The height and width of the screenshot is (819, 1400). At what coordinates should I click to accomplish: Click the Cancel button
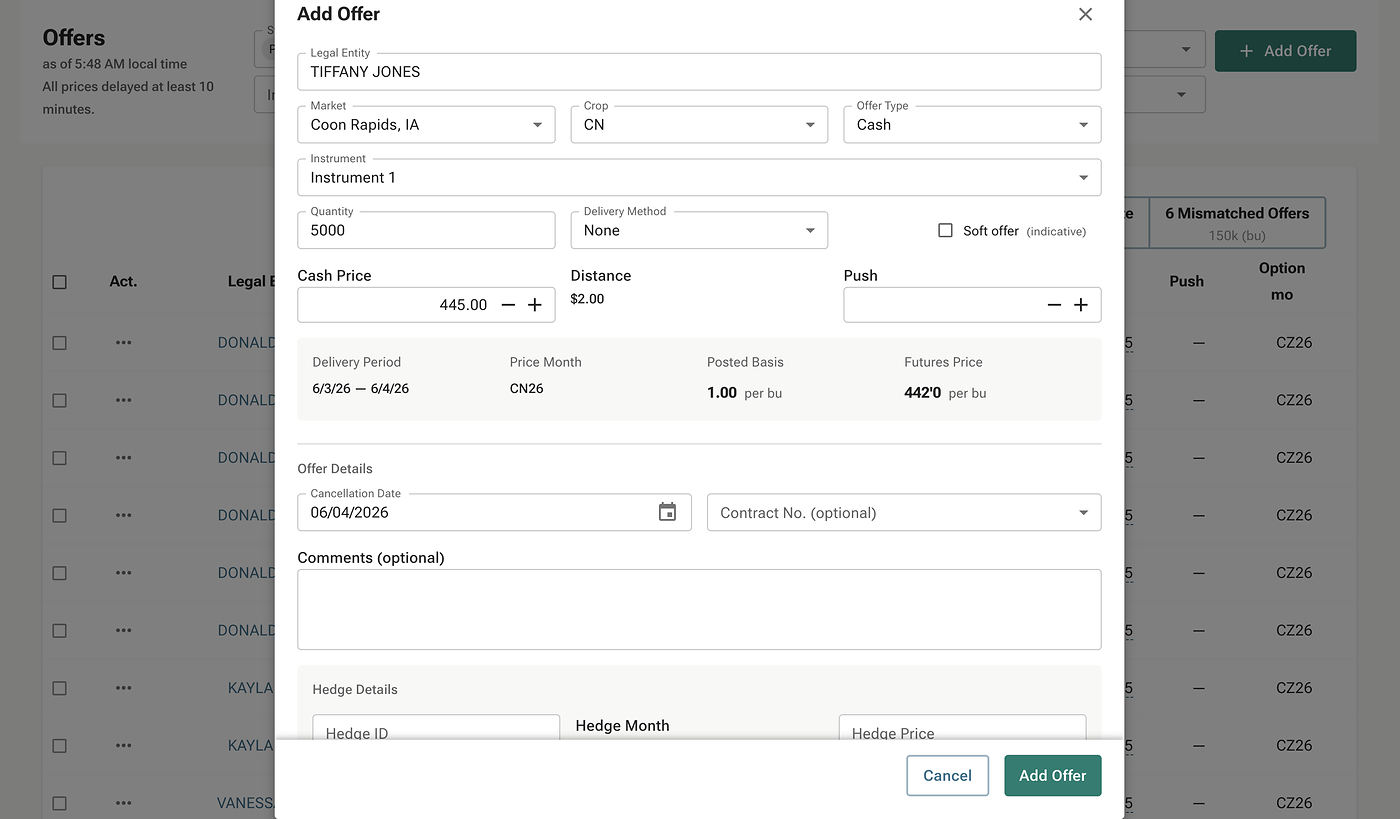point(947,775)
